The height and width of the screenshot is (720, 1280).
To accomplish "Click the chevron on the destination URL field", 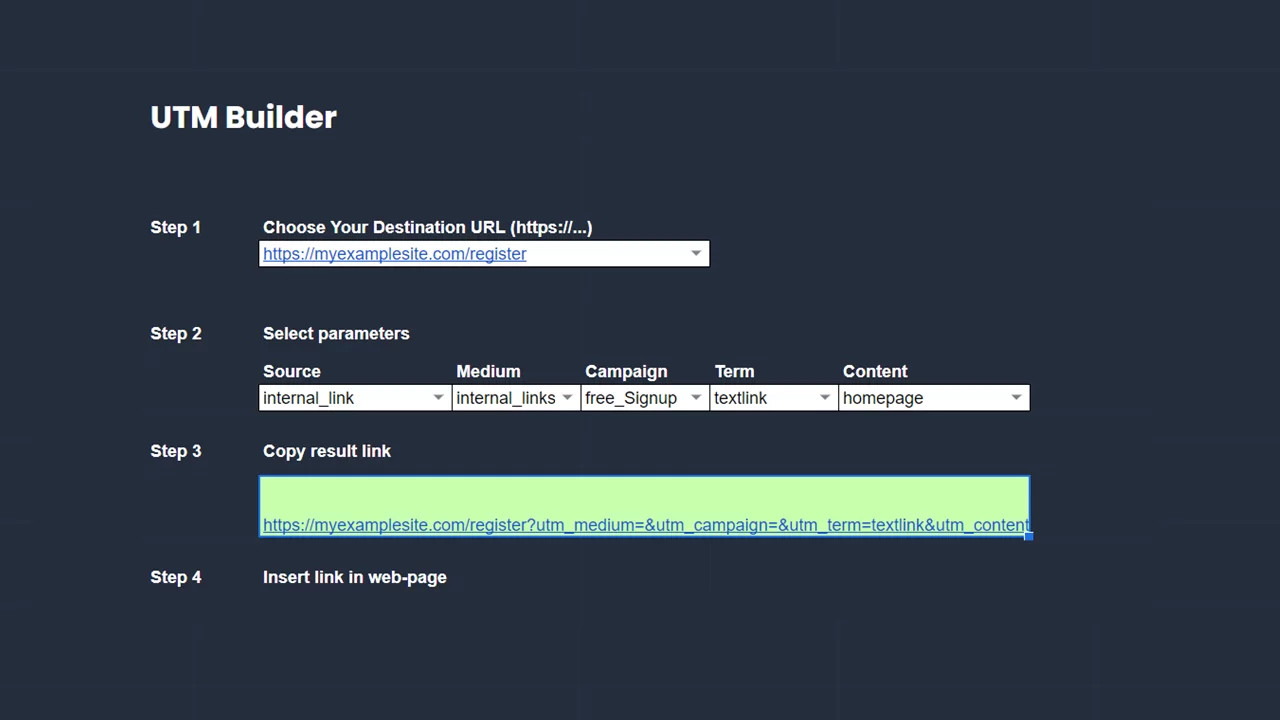I will (696, 253).
